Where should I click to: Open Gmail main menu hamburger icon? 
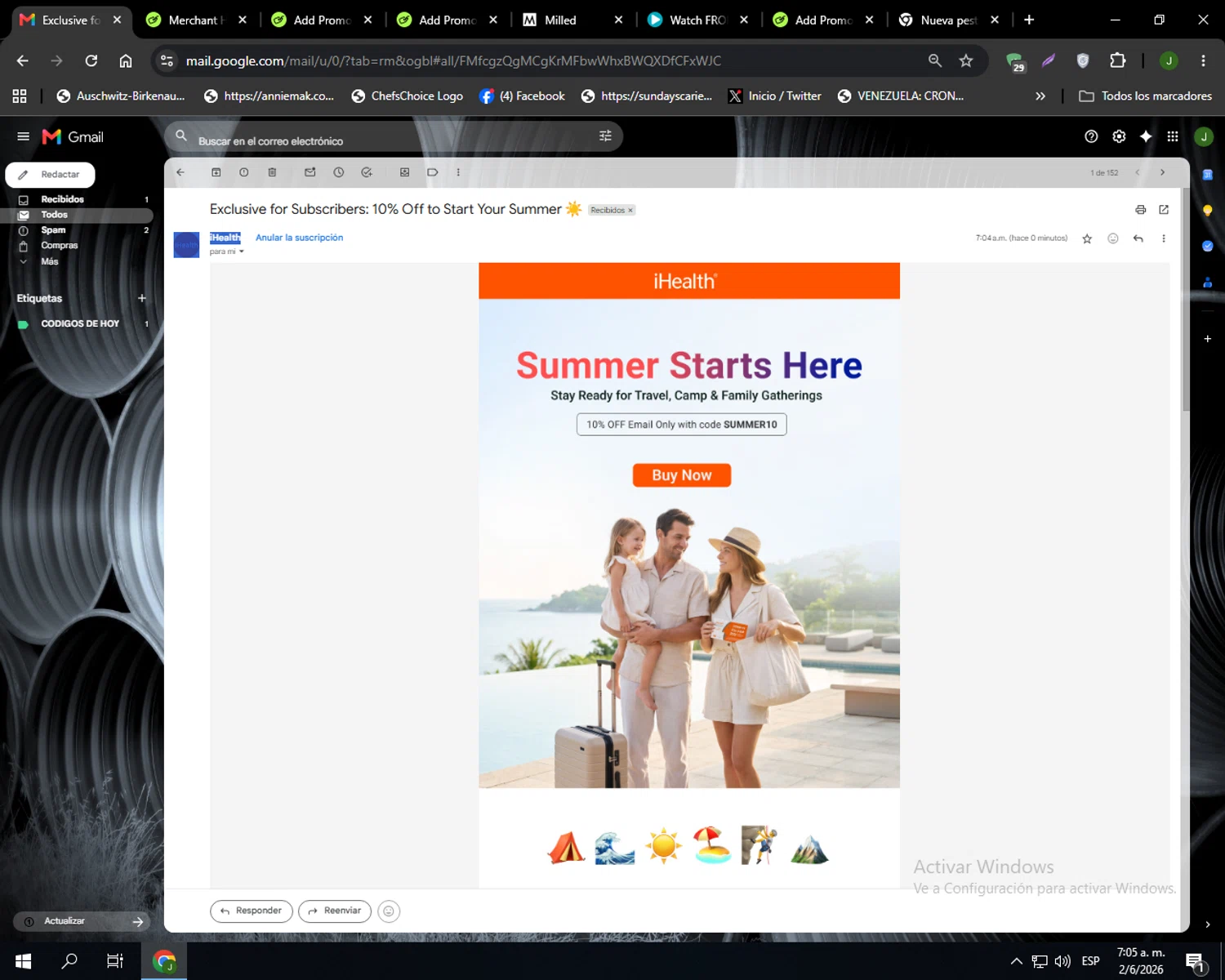23,136
